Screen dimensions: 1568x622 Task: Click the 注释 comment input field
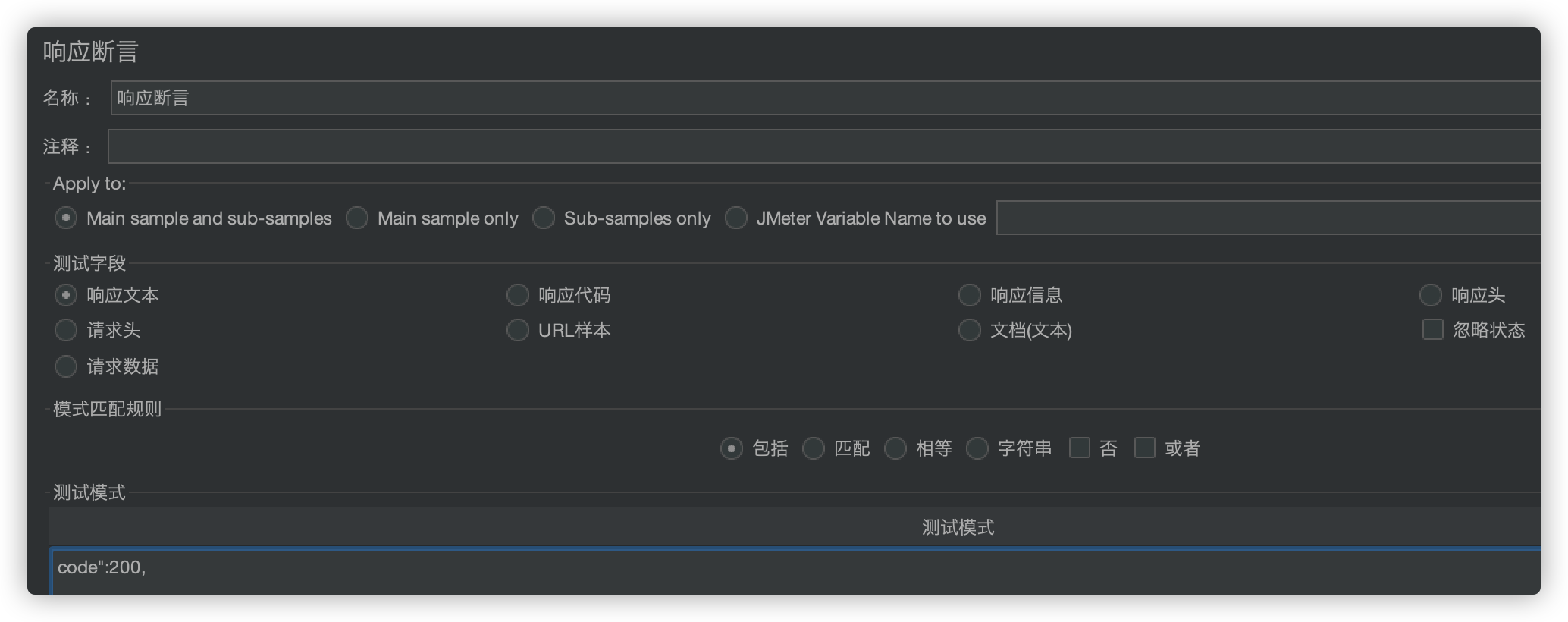(824, 146)
